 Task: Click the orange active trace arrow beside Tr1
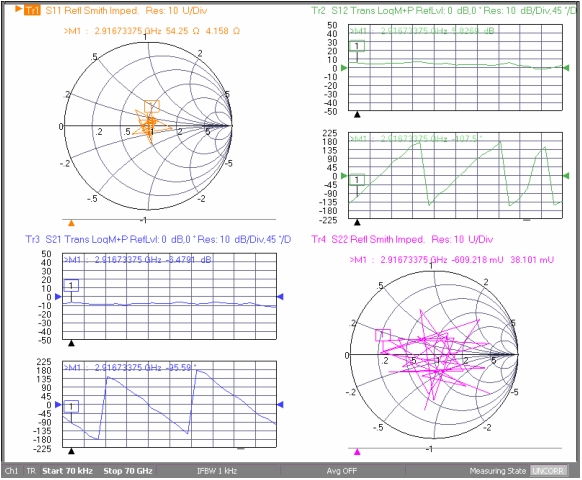pyautogui.click(x=19, y=9)
